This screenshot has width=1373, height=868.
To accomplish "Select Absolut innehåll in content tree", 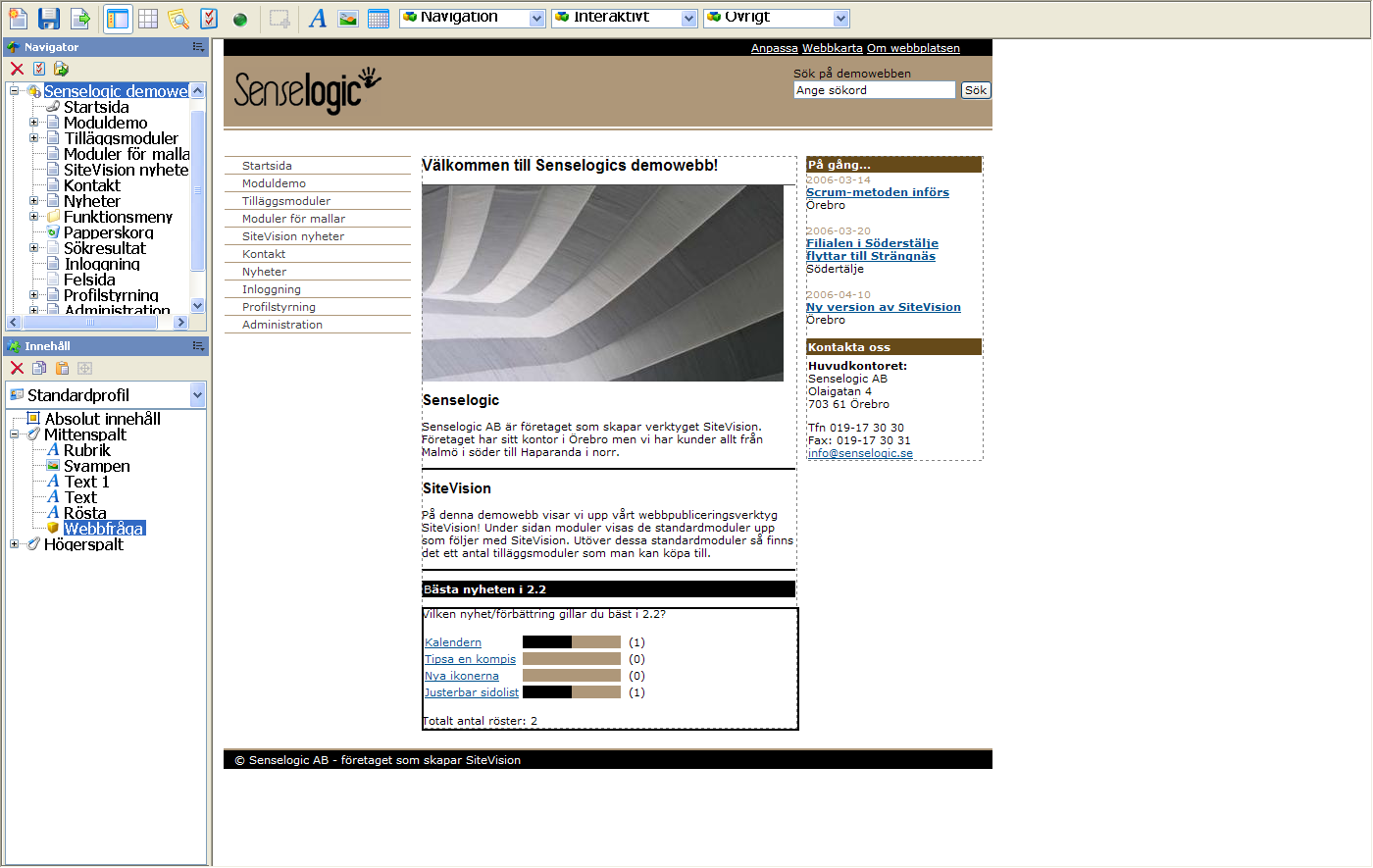I will (x=102, y=419).
